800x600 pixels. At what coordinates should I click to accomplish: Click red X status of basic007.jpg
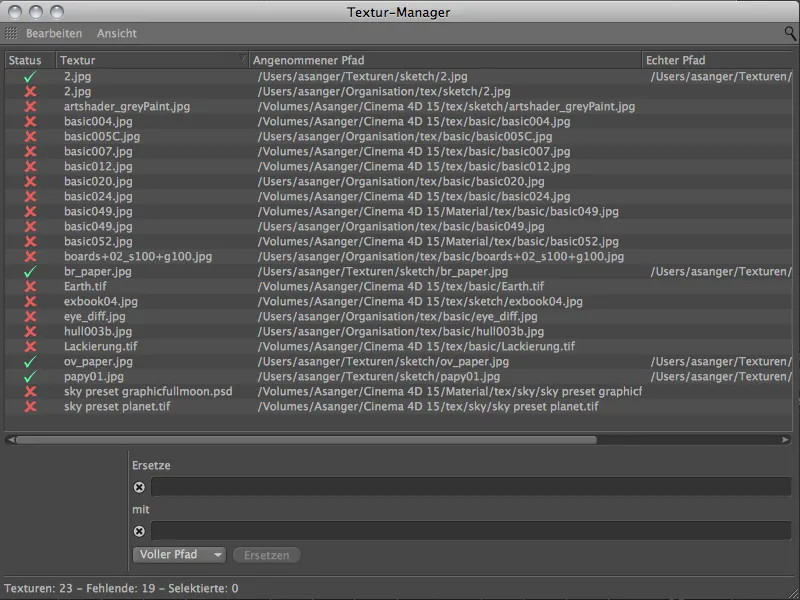tap(31, 152)
